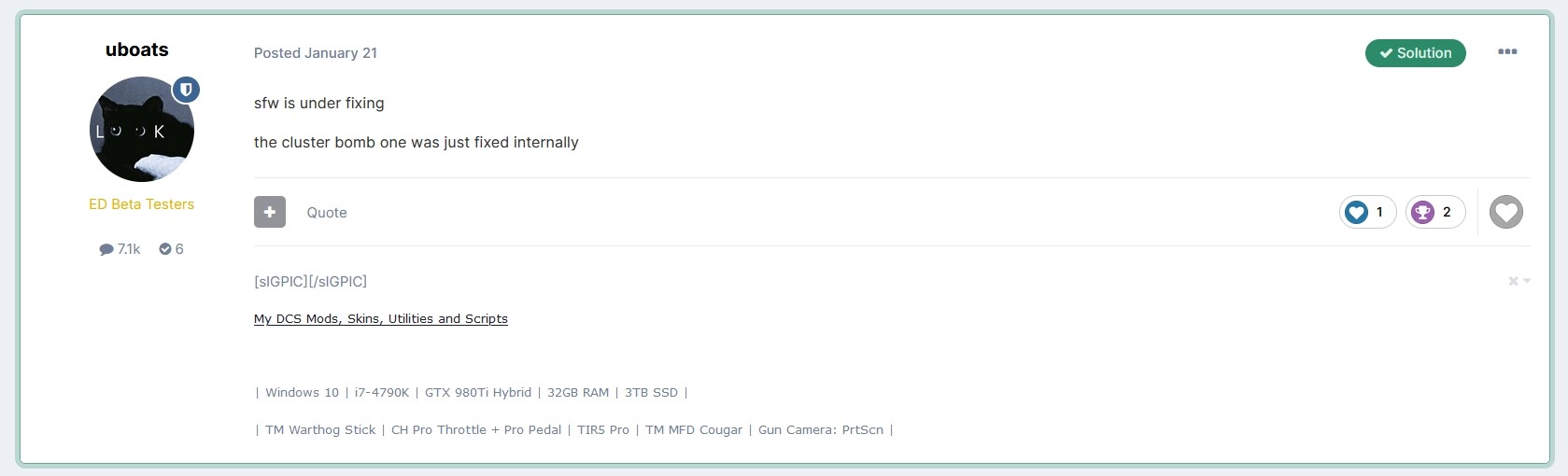Click the moderator shield badge on the avatar
This screenshot has height=476, width=1568.
point(186,90)
